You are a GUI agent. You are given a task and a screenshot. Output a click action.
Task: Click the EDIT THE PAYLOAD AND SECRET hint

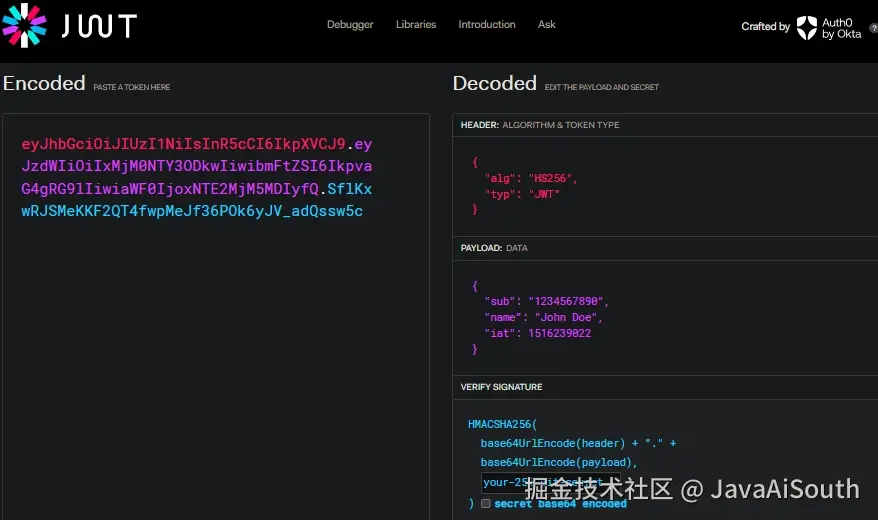point(601,87)
